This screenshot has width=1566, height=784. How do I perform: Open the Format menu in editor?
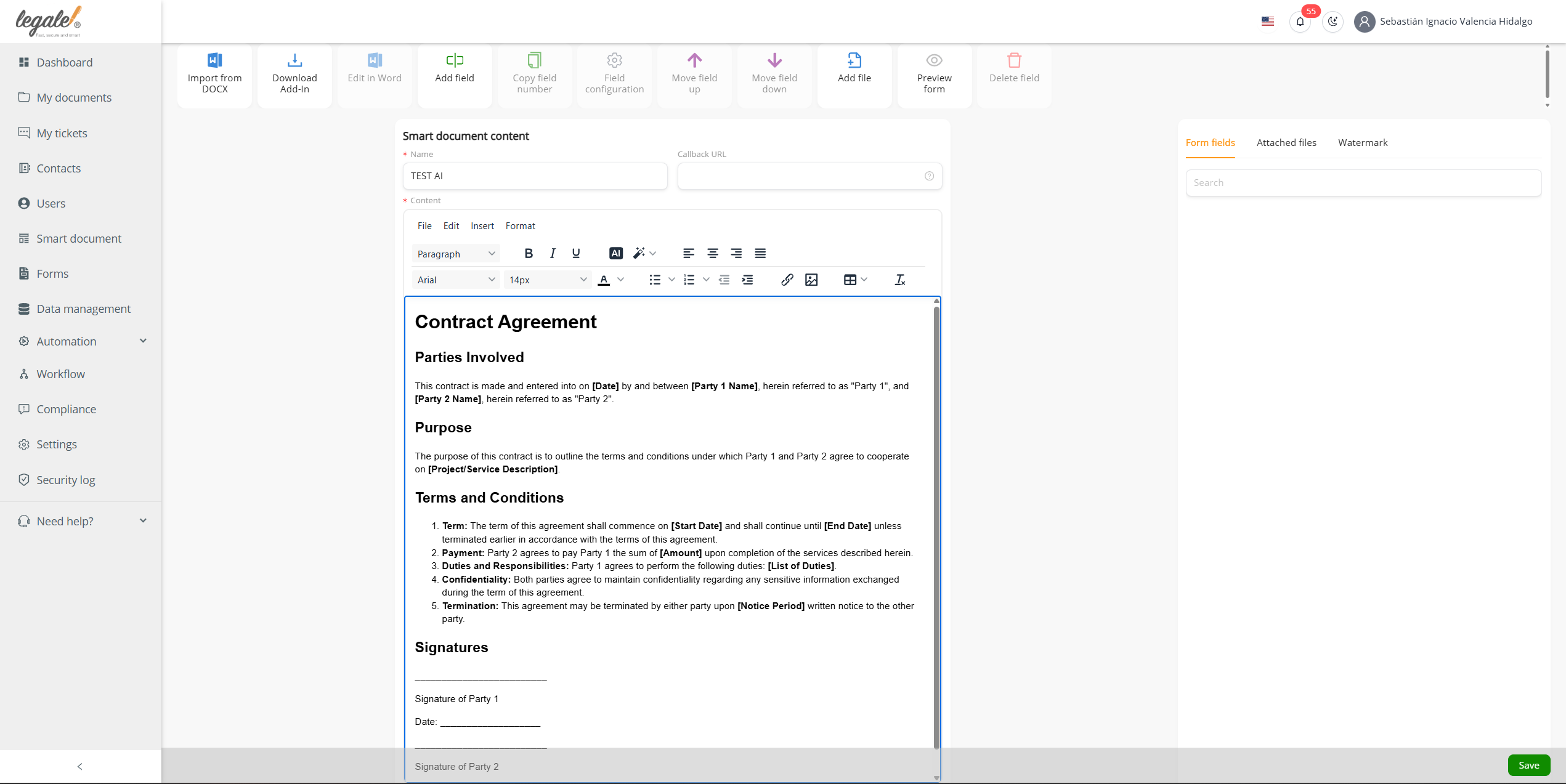coord(520,226)
